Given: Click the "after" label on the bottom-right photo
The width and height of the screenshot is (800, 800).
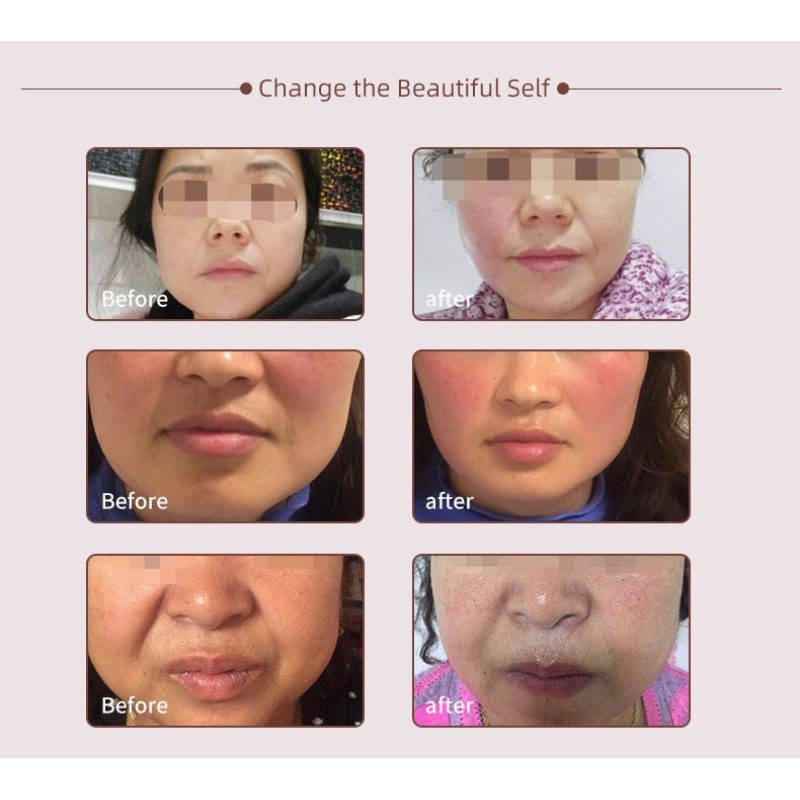Looking at the screenshot, I should [449, 706].
